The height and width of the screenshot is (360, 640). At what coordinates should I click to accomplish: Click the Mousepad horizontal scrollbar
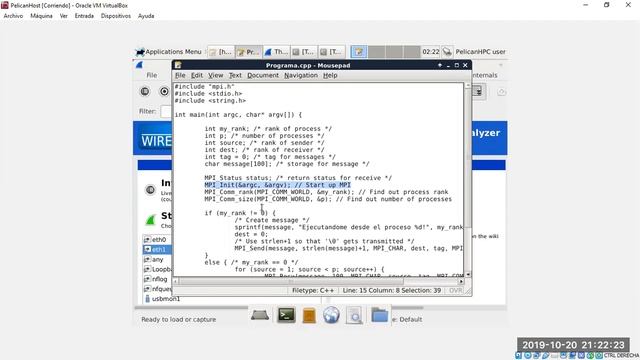320,281
